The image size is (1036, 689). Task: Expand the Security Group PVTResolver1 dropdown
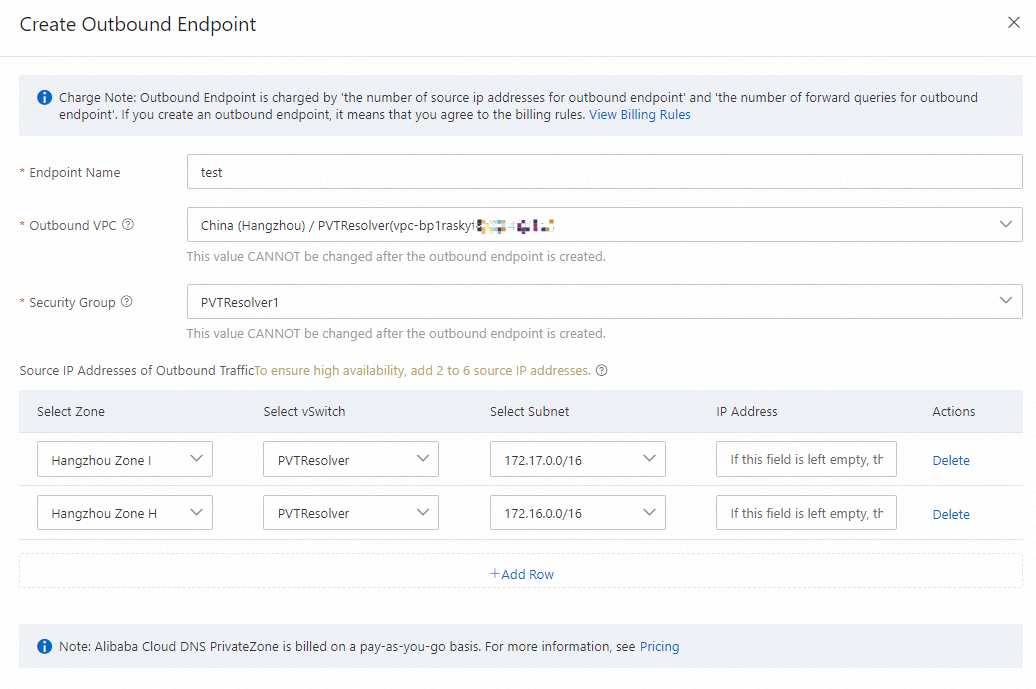604,302
